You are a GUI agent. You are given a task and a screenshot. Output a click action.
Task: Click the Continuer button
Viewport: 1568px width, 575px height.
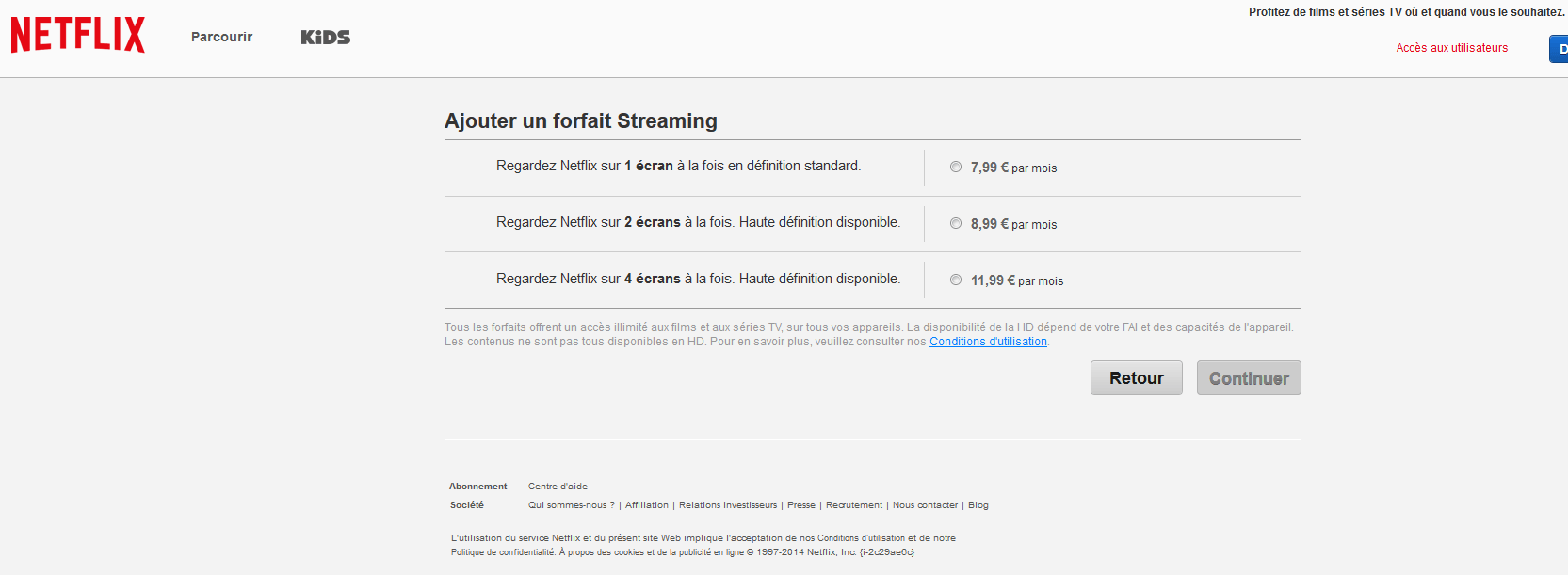pos(1249,378)
